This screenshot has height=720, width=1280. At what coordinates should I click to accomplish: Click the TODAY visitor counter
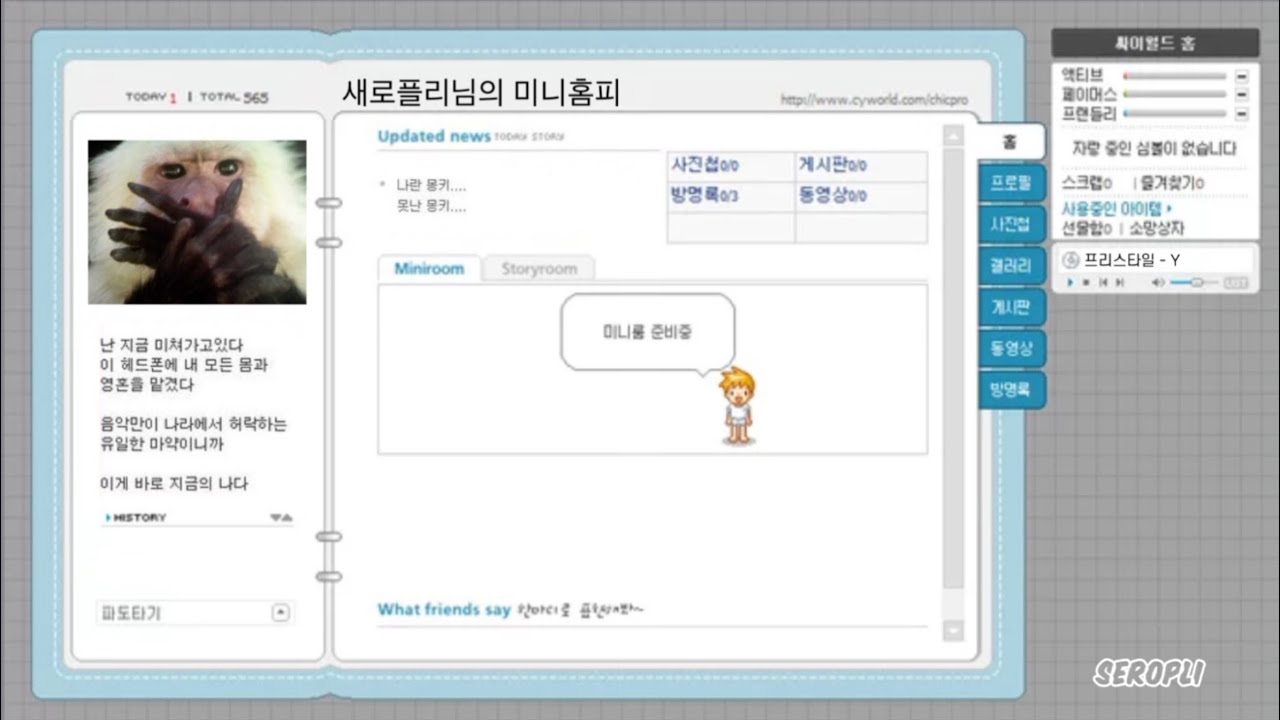[x=151, y=97]
